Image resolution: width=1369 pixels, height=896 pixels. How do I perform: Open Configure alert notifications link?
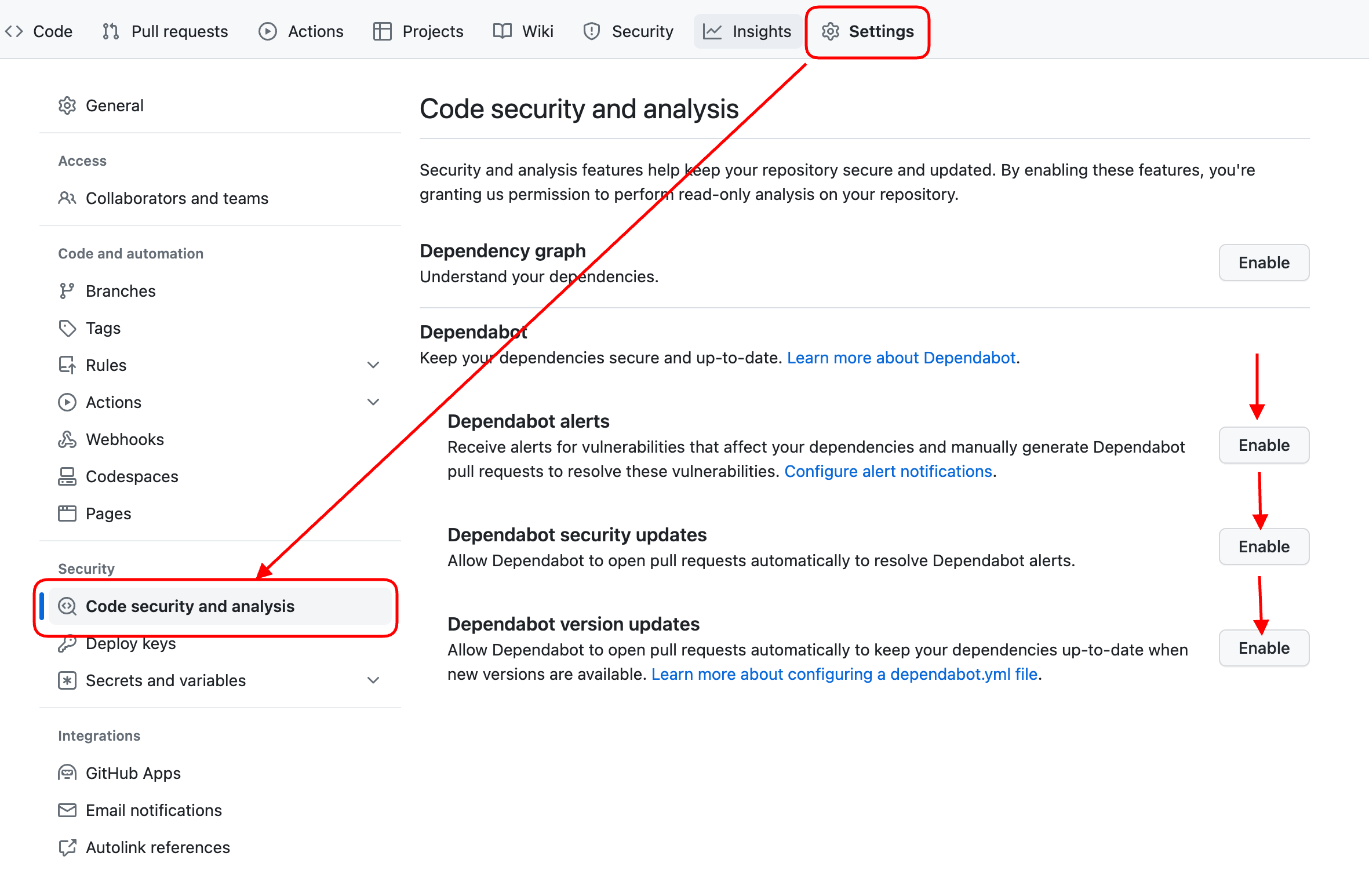click(x=889, y=471)
